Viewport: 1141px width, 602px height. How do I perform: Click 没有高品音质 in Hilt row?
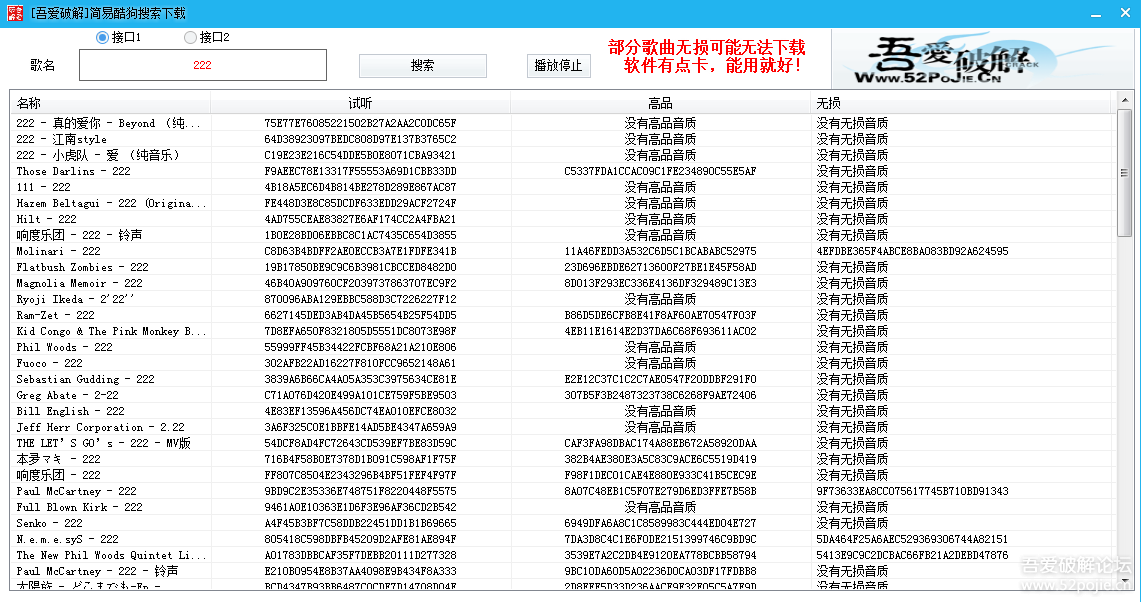coord(660,219)
